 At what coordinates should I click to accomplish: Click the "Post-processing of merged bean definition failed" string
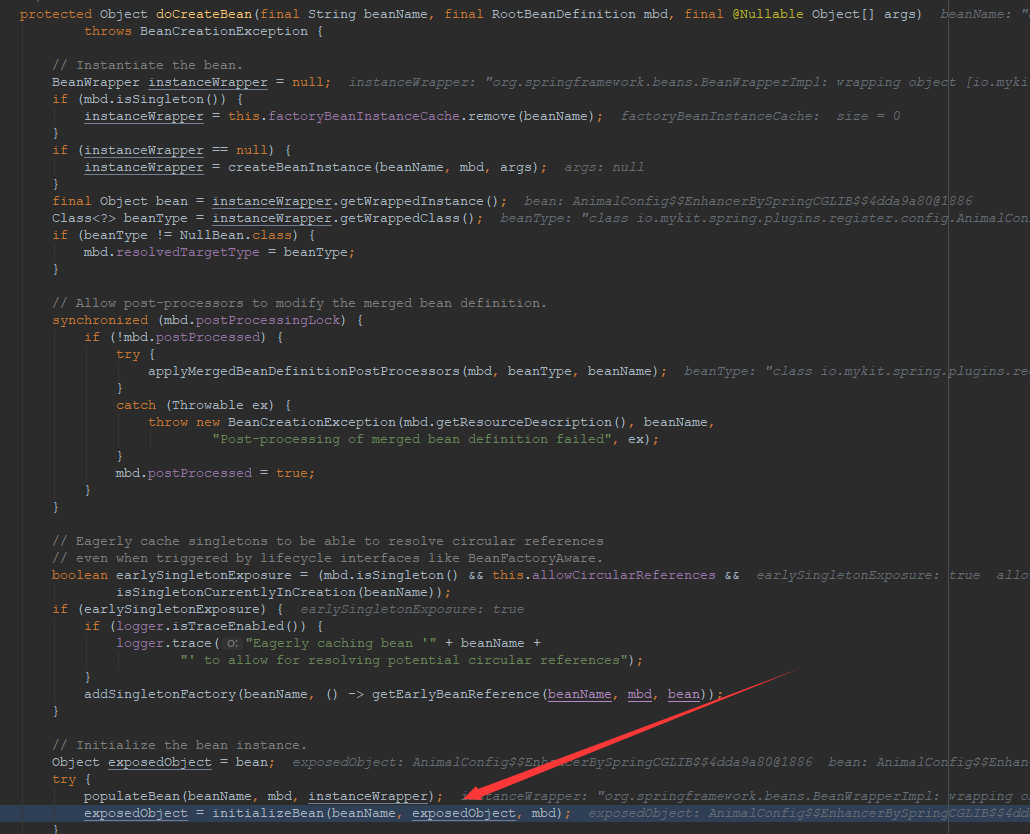point(415,439)
